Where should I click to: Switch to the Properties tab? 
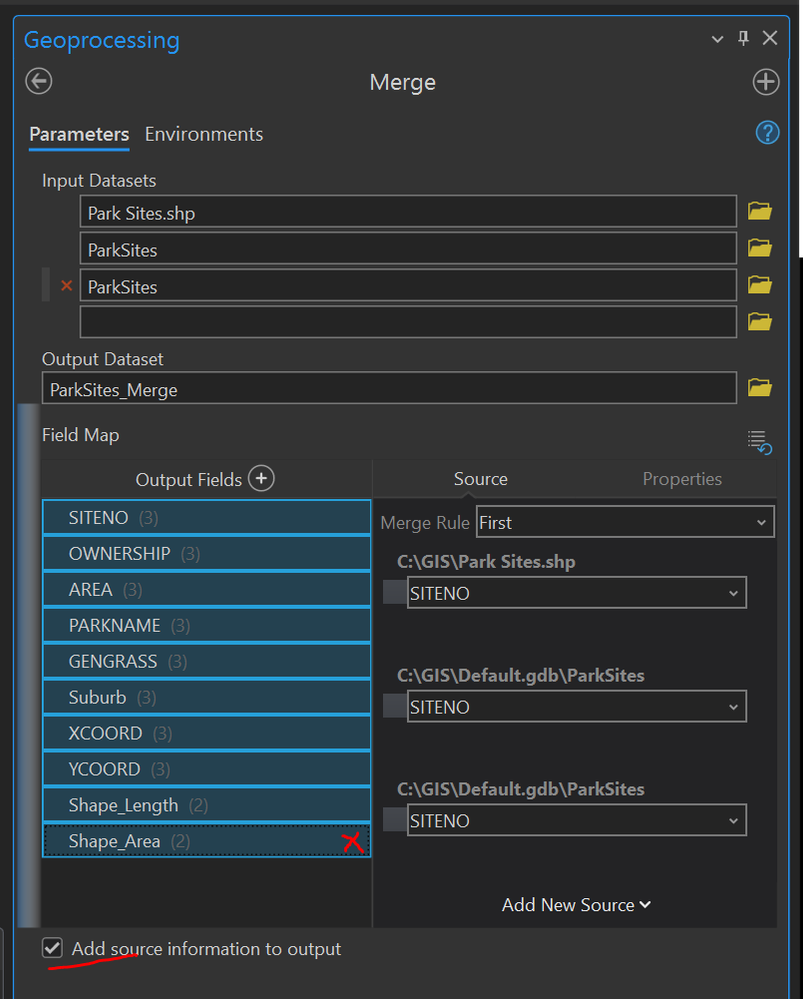pyautogui.click(x=682, y=479)
